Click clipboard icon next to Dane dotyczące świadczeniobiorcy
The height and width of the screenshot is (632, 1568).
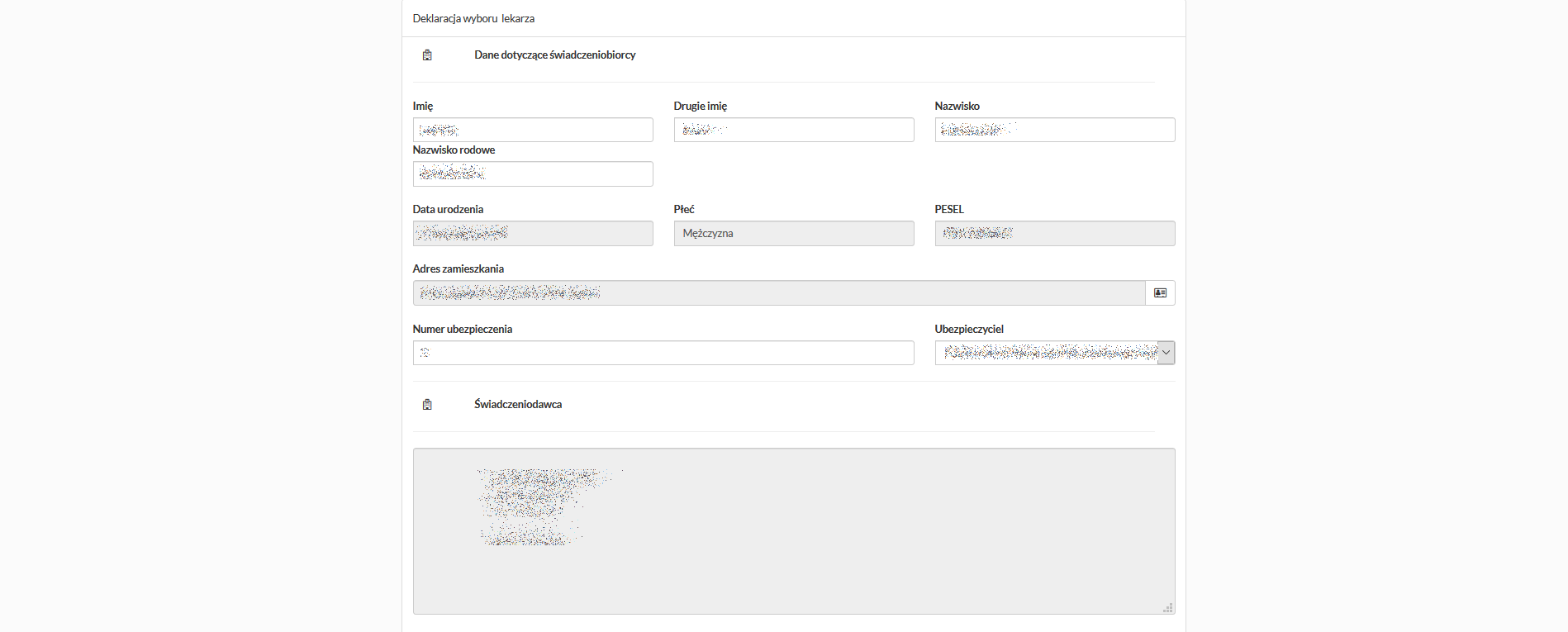click(427, 55)
